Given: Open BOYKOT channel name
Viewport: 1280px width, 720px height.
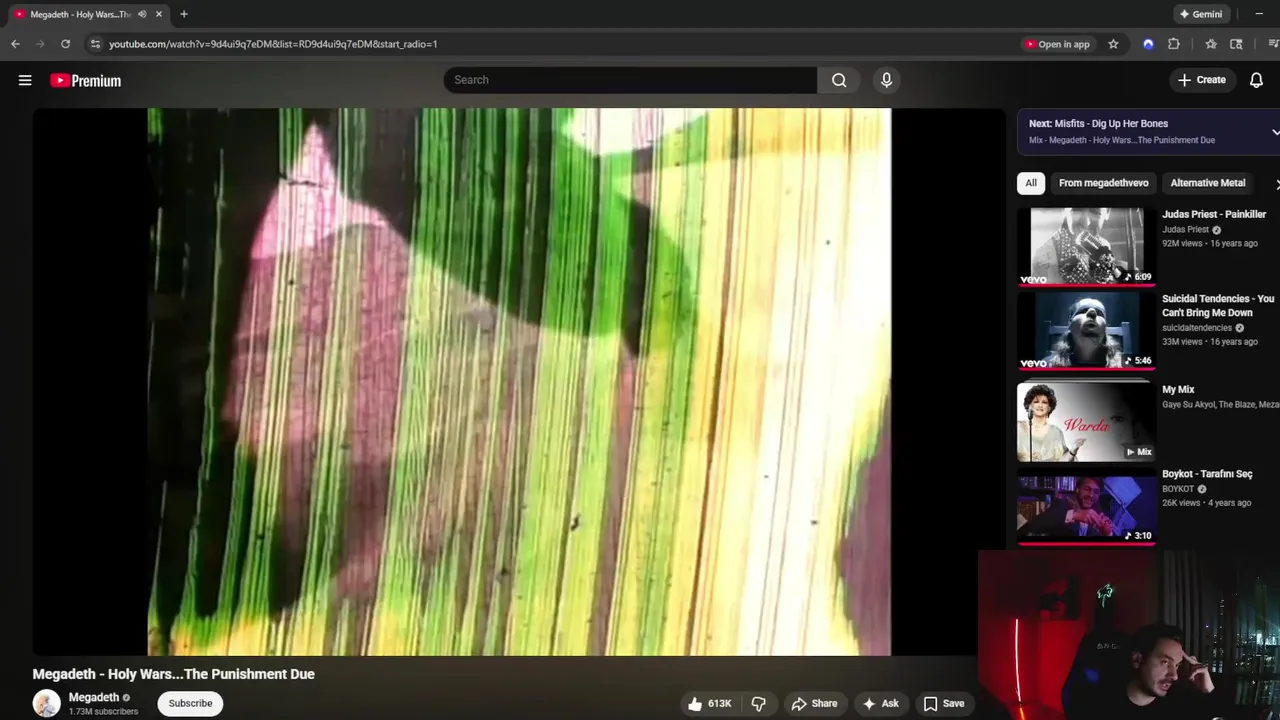Looking at the screenshot, I should click(x=1178, y=489).
